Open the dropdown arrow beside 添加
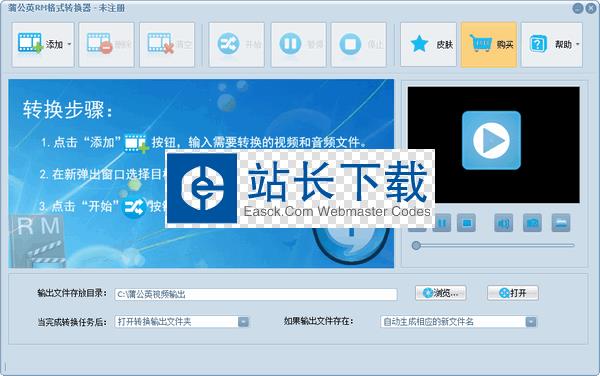600x376 pixels. (69, 44)
